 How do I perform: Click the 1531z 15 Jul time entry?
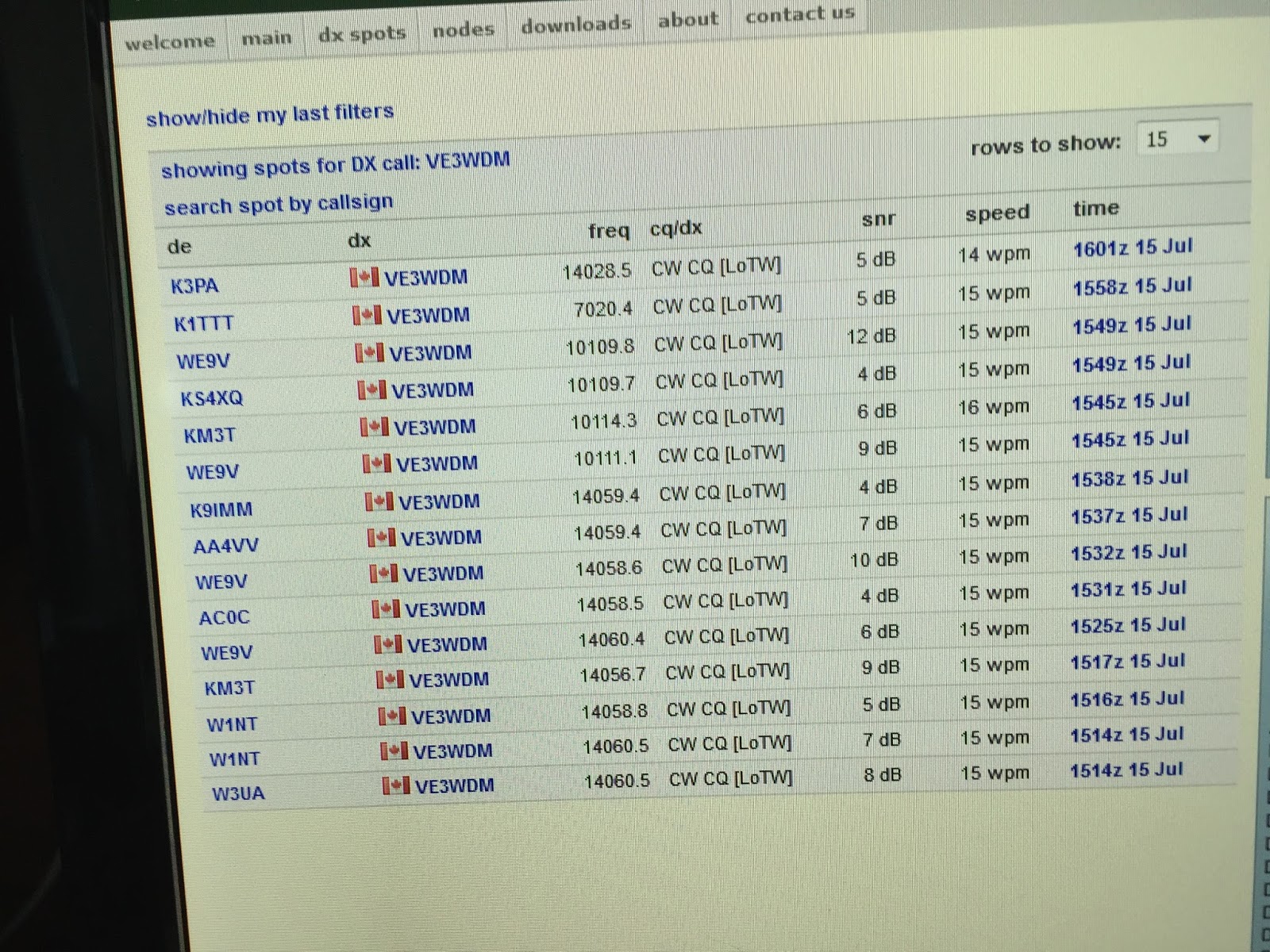pyautogui.click(x=1129, y=589)
